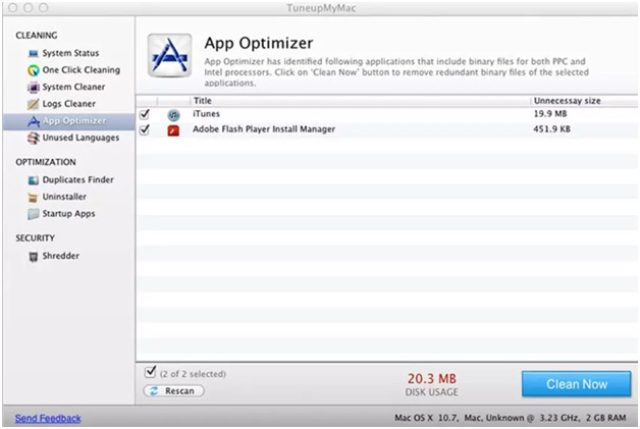The width and height of the screenshot is (640, 429).
Task: Click the 451.9 KB size value
Action: [552, 129]
